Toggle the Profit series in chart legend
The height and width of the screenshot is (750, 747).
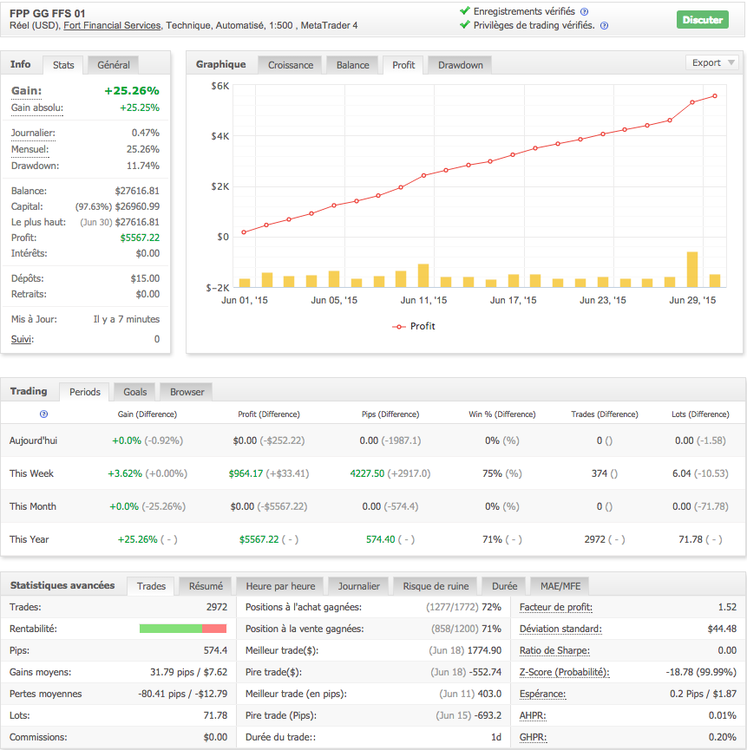[x=414, y=326]
